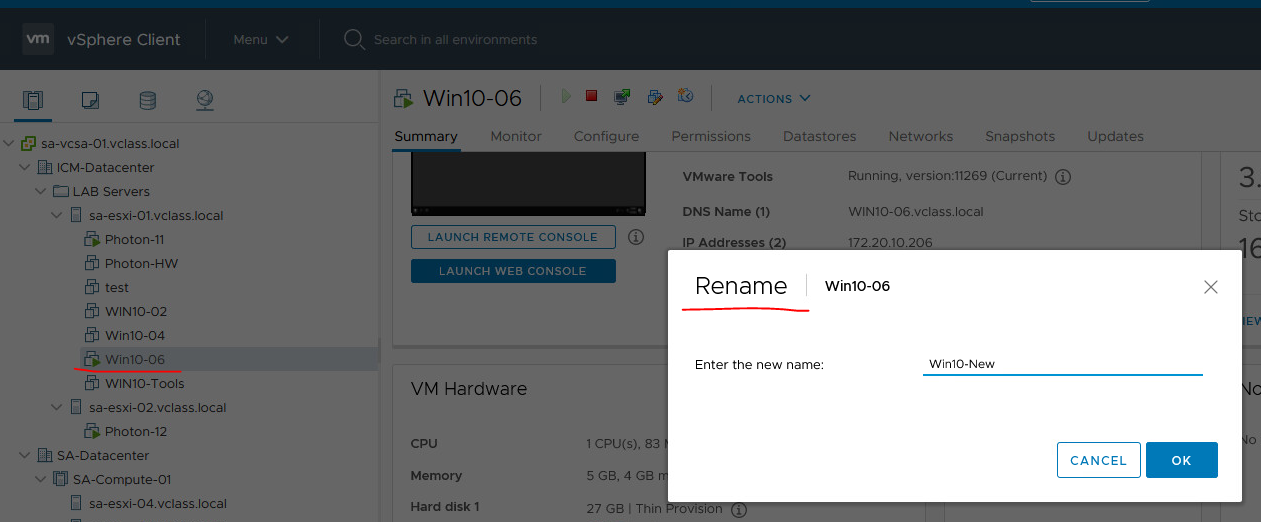Collapse the SA-Compute-01 cluster node

41,479
